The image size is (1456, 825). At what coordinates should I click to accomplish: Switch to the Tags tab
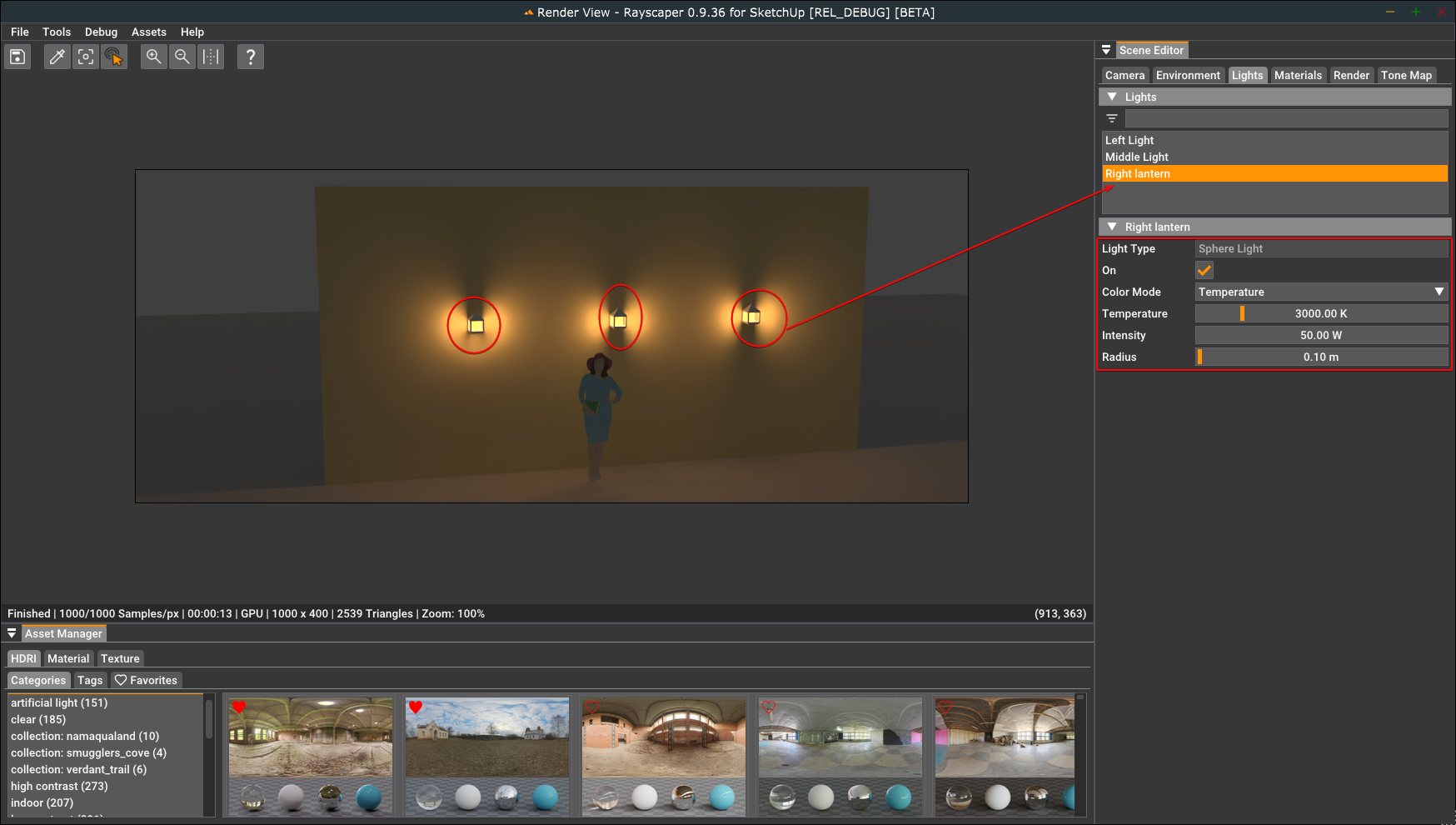point(90,680)
